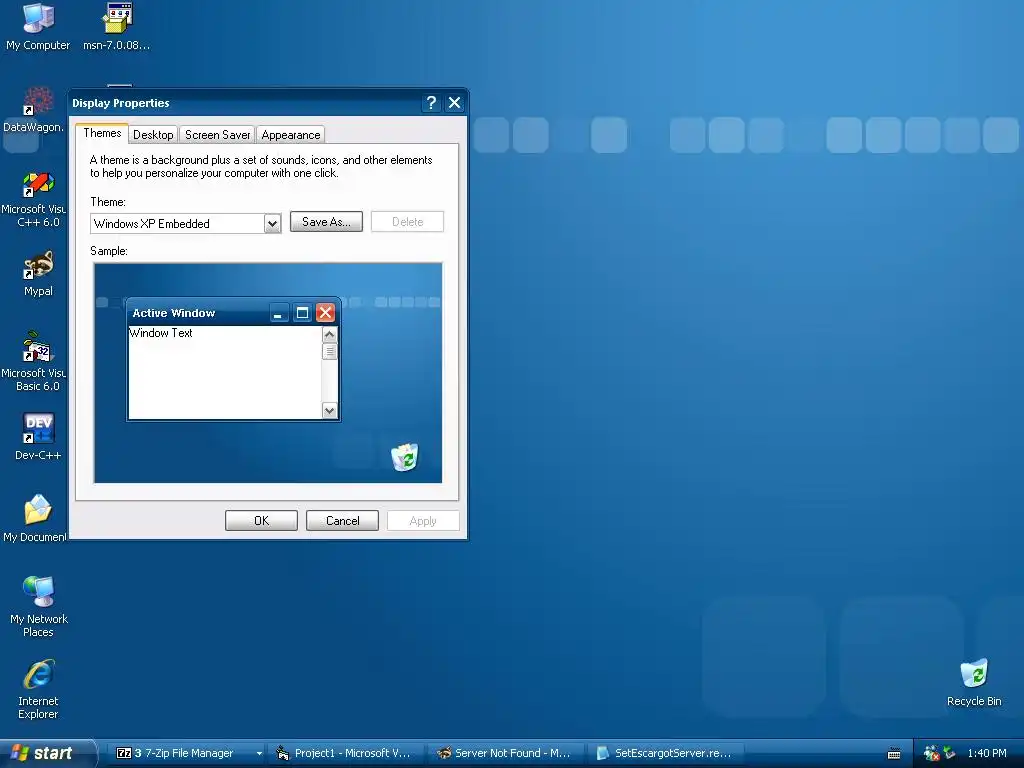The height and width of the screenshot is (768, 1024).
Task: Click the Safely Remove Hardware tray icon
Action: point(950,753)
